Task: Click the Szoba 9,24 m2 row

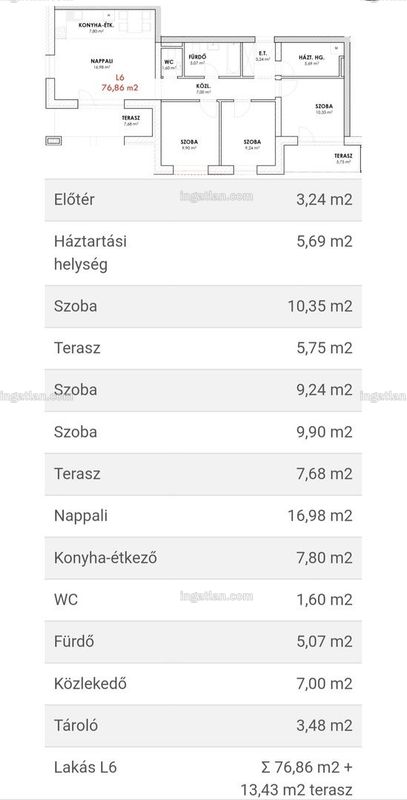Action: (x=203, y=390)
